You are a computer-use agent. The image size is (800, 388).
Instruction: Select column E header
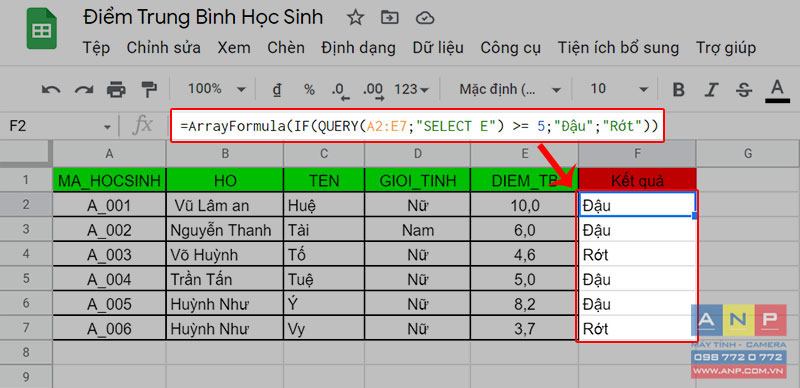click(524, 153)
